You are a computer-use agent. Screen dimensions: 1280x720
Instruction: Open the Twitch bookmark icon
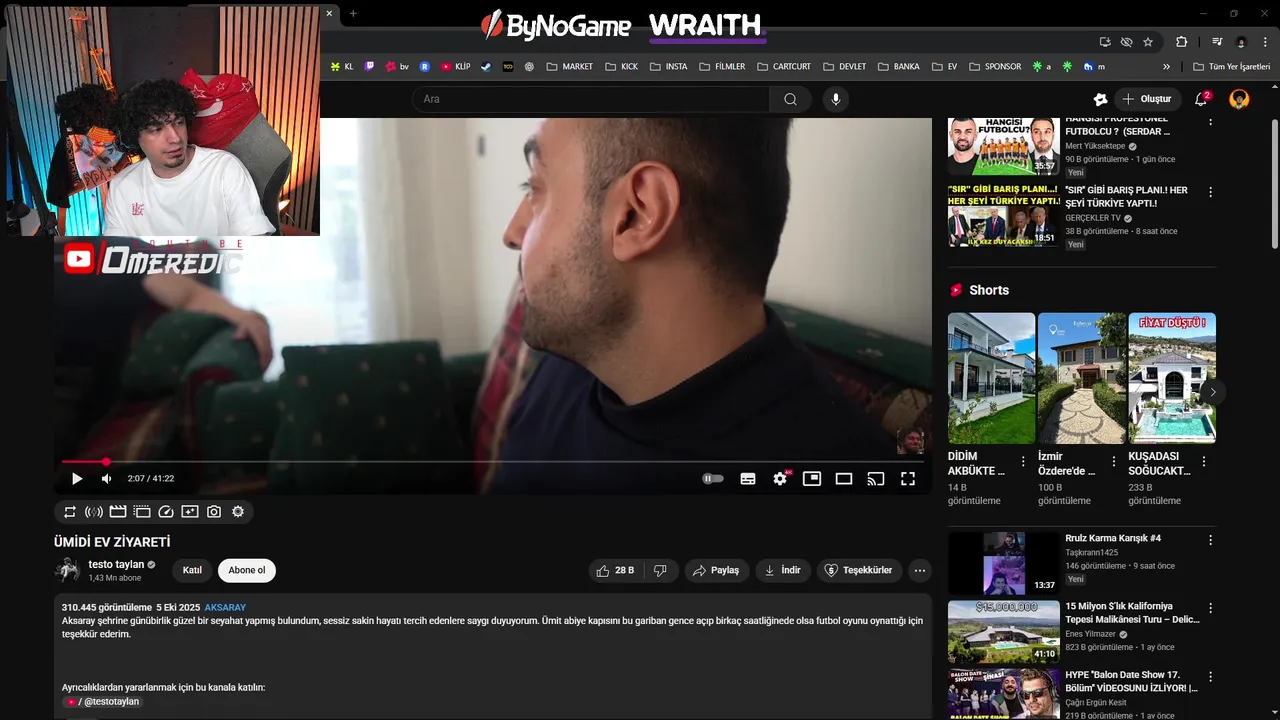(x=370, y=67)
